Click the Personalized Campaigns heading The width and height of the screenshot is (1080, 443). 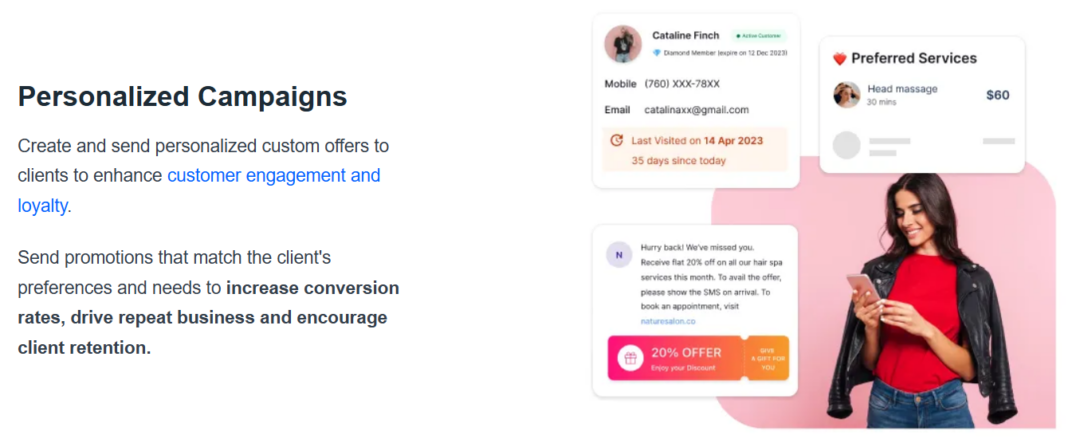click(x=183, y=97)
